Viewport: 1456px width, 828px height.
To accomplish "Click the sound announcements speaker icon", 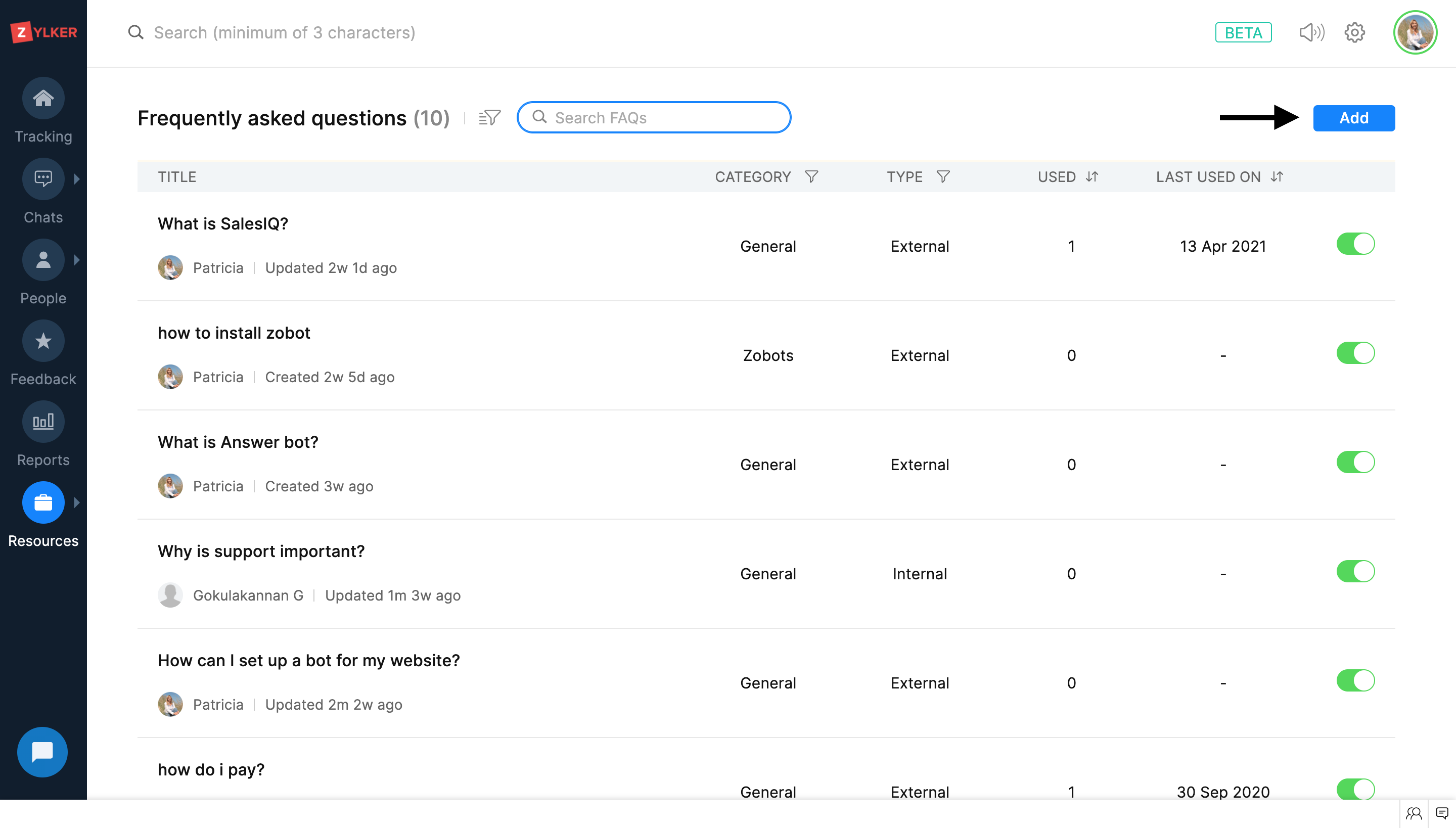I will [x=1311, y=32].
